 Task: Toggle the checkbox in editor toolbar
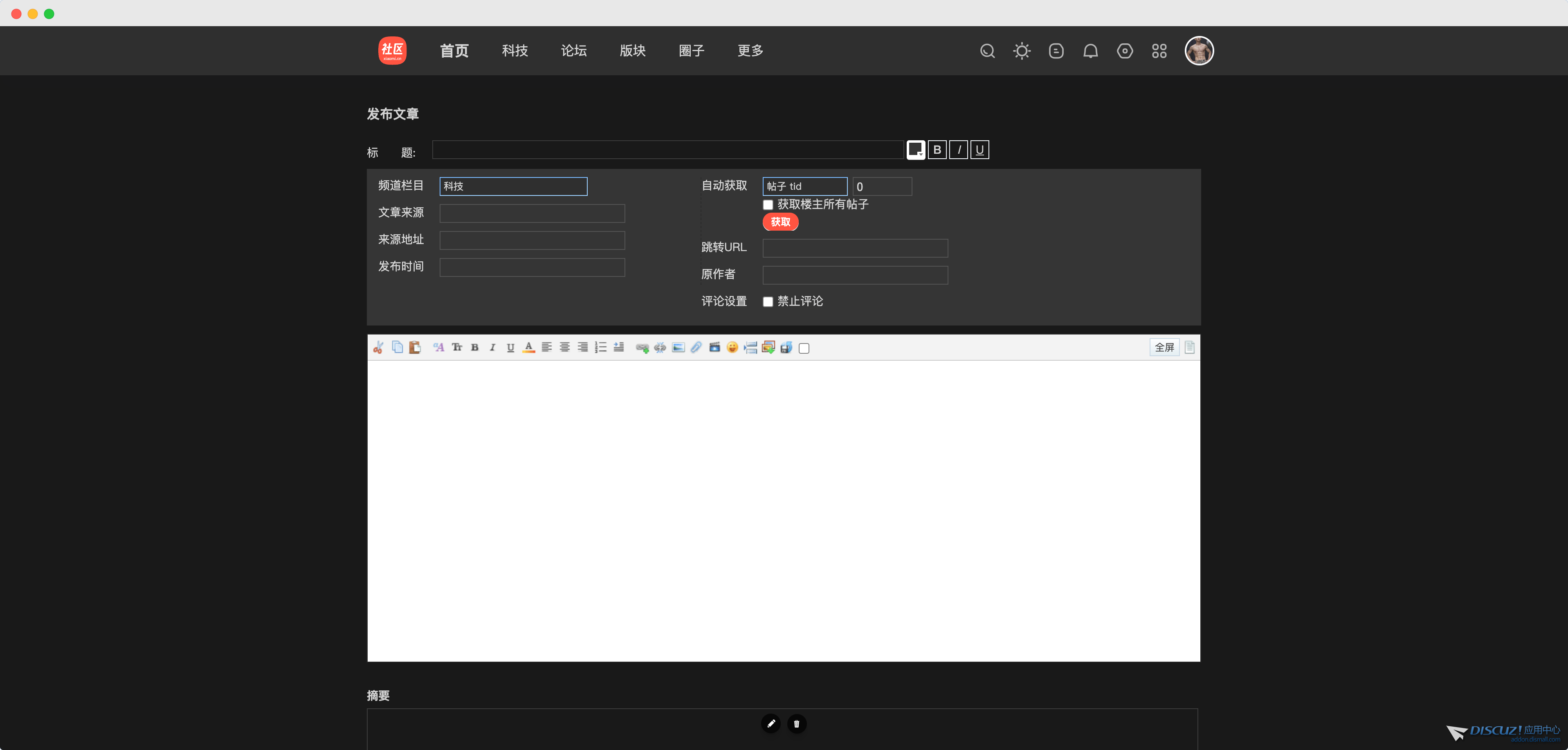[804, 348]
